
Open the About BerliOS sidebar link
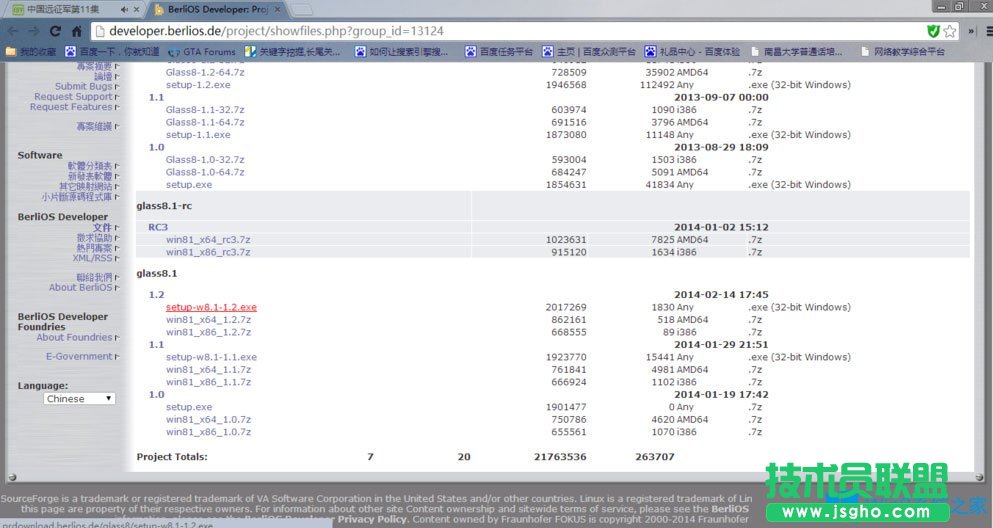point(80,287)
